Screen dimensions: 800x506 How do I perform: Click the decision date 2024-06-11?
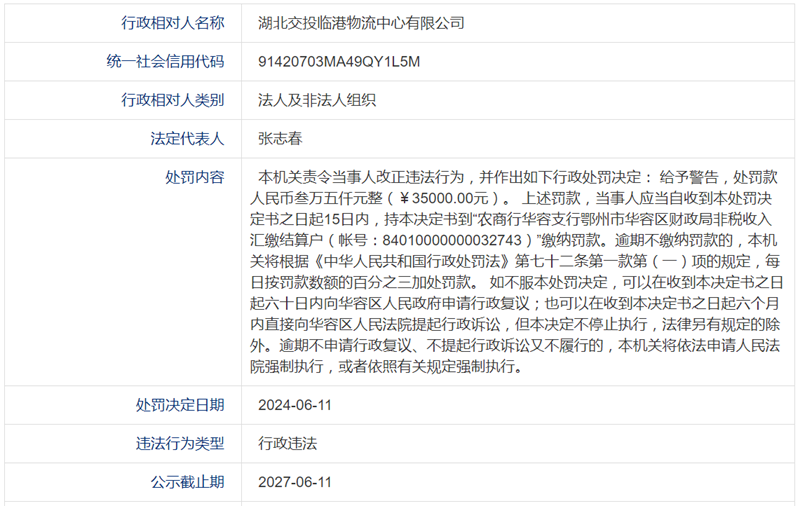click(x=294, y=405)
